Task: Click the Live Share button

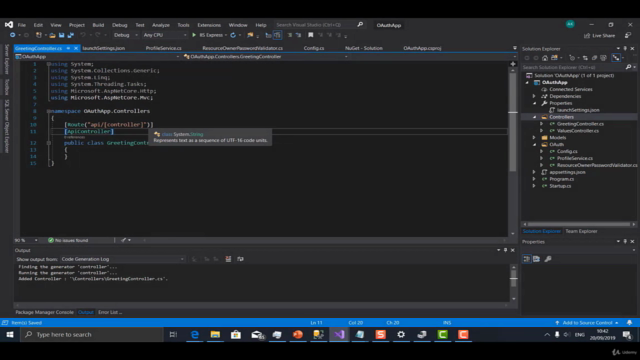Action: pyautogui.click(x=600, y=36)
